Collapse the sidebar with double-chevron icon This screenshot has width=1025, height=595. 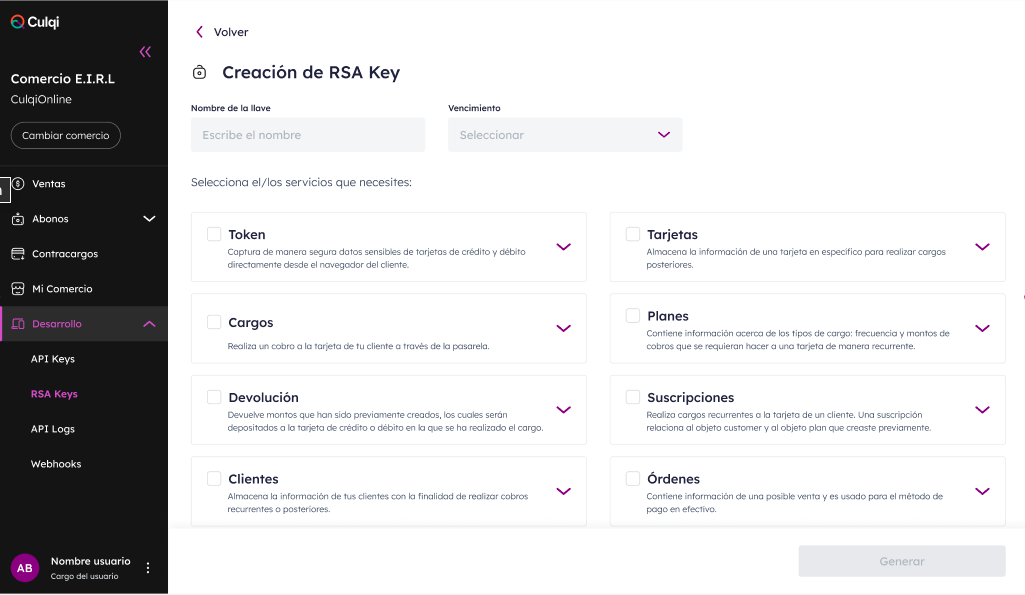[145, 52]
